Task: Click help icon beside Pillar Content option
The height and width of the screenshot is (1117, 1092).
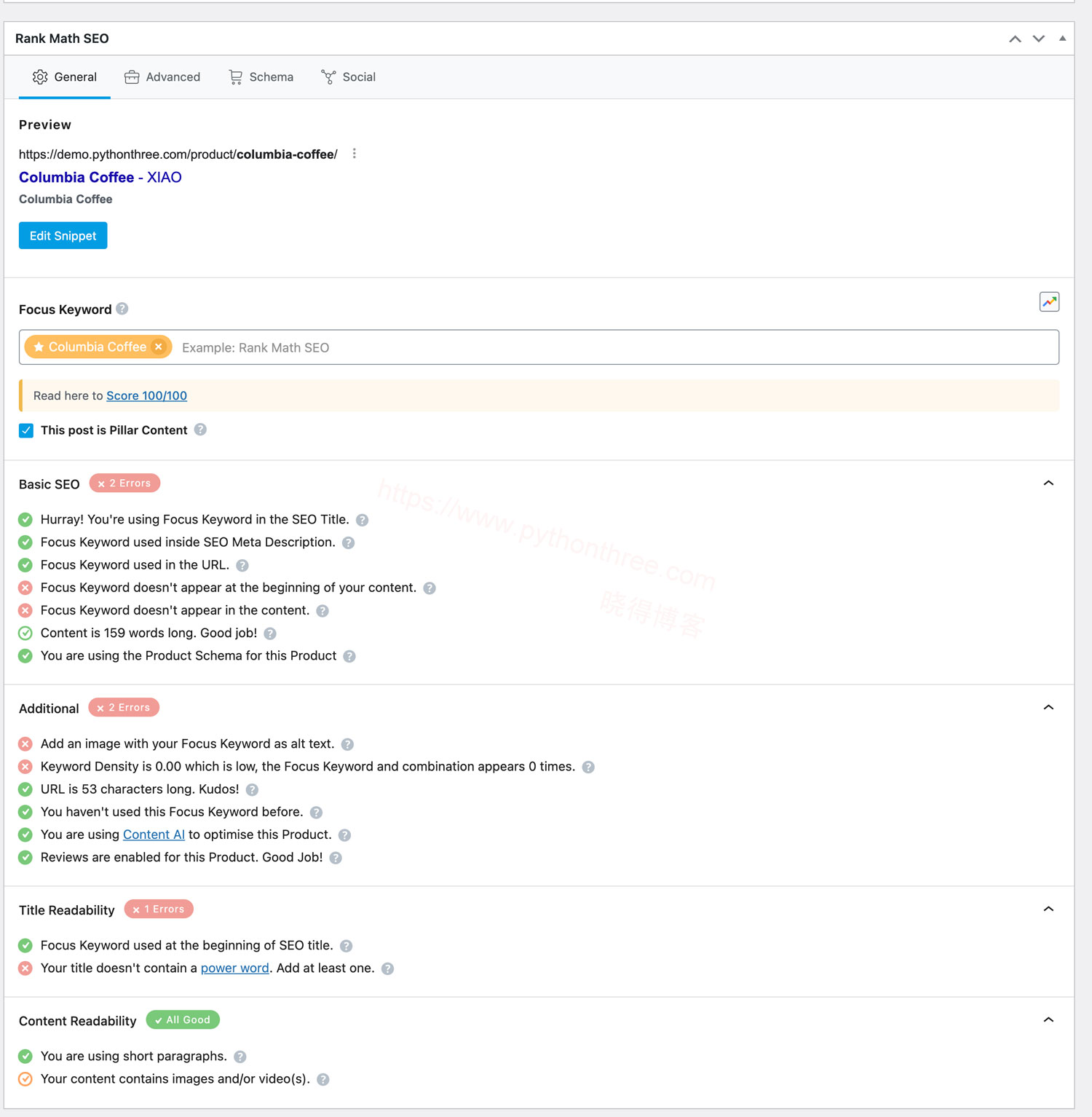Action: 200,430
